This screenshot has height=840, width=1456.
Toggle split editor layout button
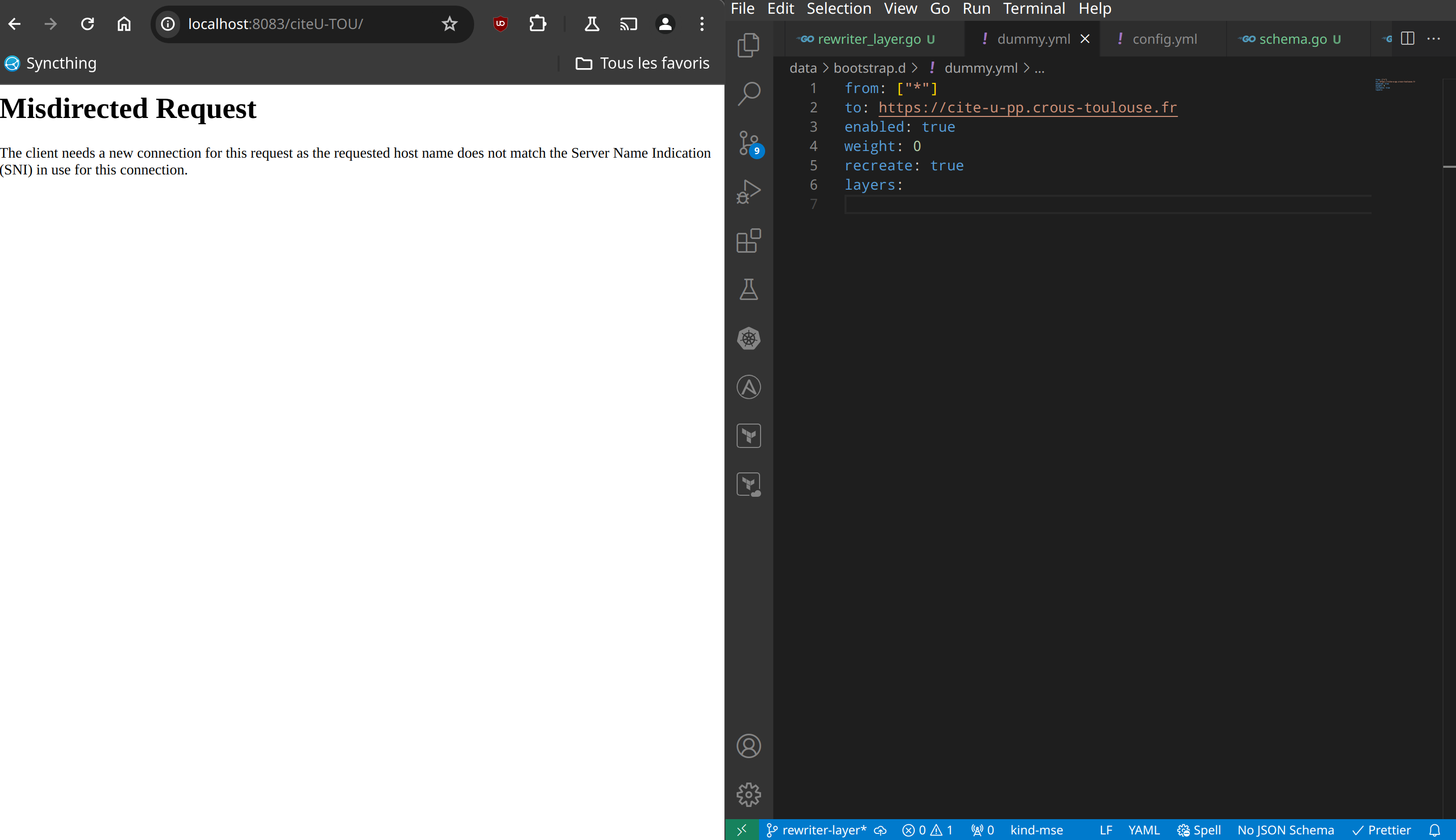point(1408,39)
